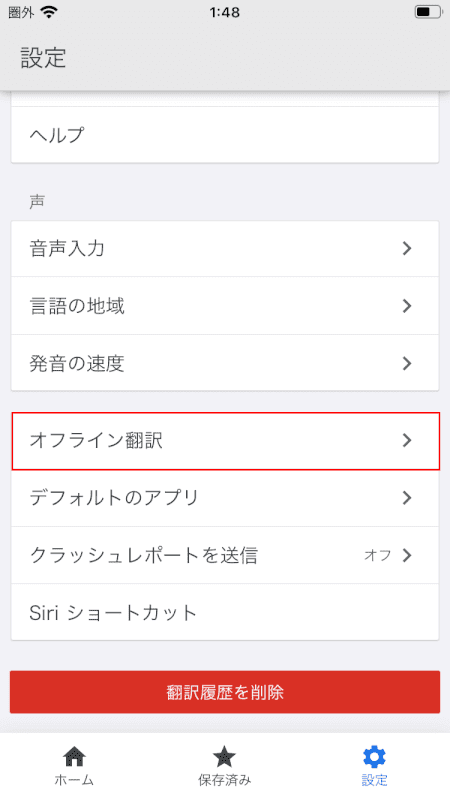Tap the battery indicator icon
Screen dimensions: 450x800
(x=428, y=12)
